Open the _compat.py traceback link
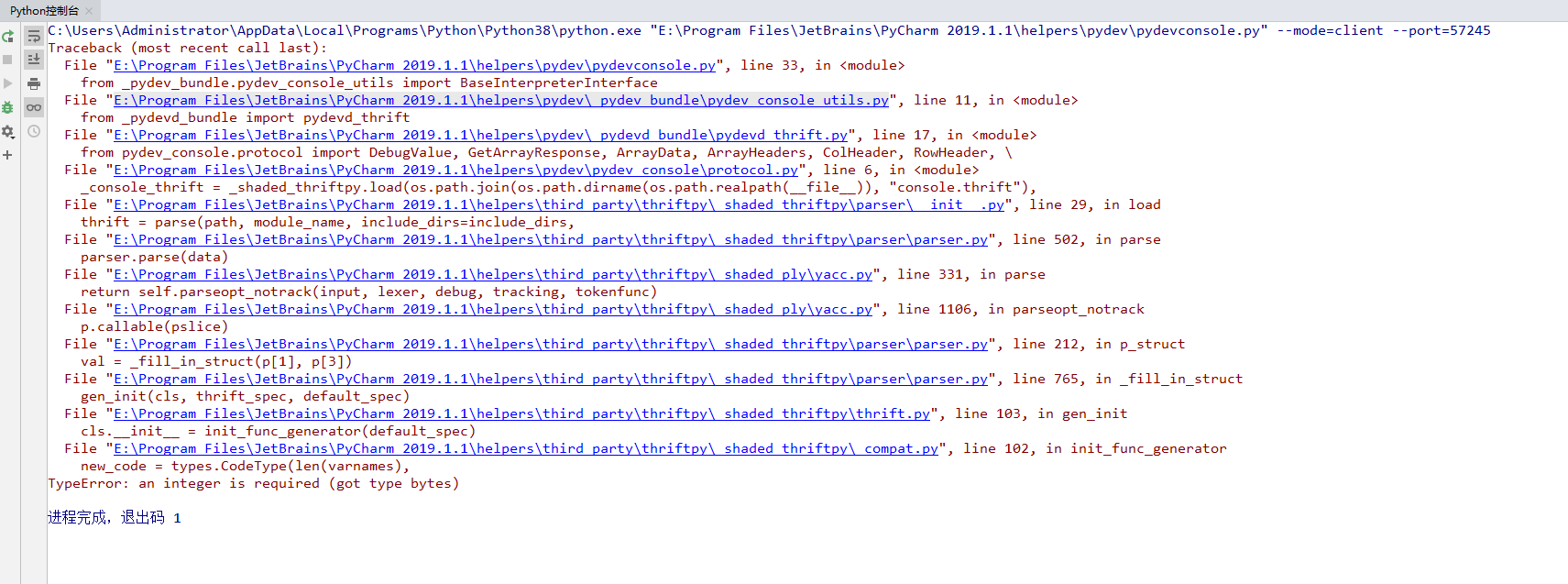The height and width of the screenshot is (584, 1568). tap(526, 448)
